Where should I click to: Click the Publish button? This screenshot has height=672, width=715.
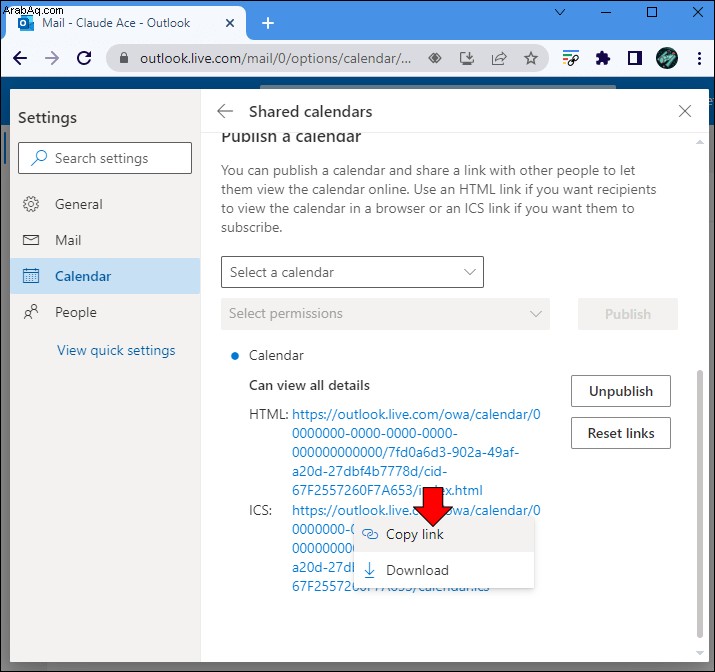tap(627, 314)
